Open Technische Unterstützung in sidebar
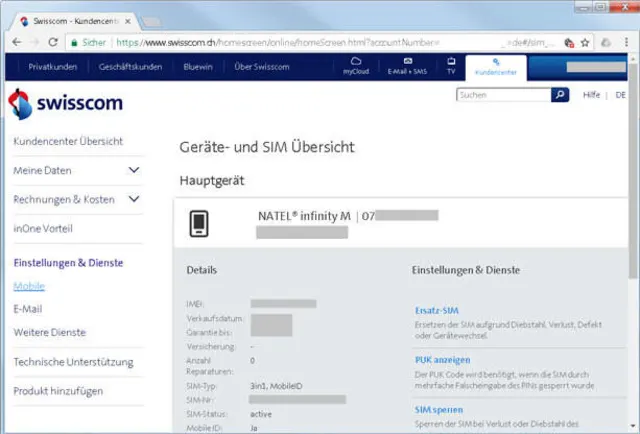The width and height of the screenshot is (640, 434). tap(73, 361)
